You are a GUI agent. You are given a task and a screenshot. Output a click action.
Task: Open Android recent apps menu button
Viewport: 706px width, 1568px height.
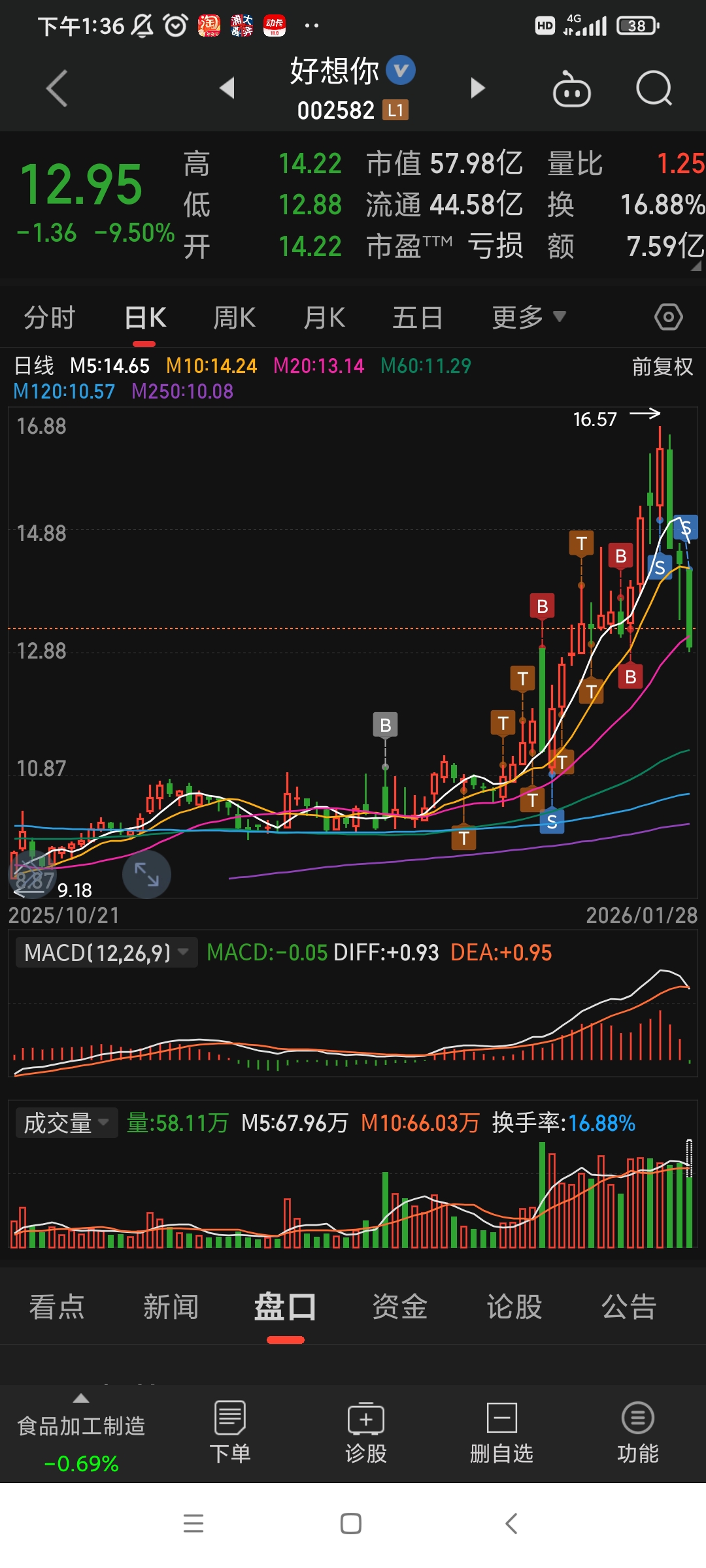pos(193,1524)
